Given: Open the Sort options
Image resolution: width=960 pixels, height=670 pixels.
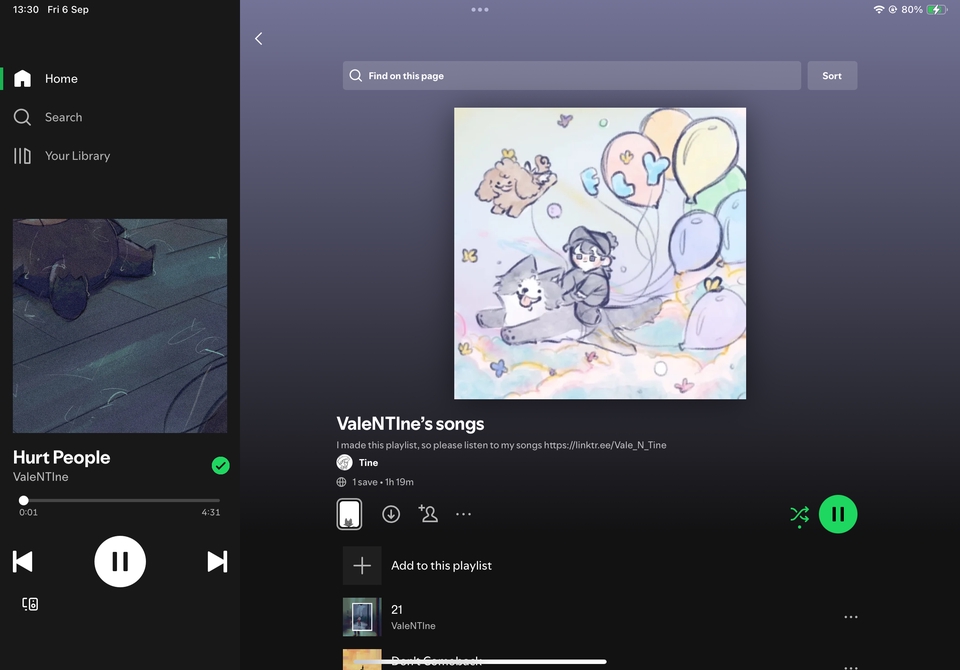Looking at the screenshot, I should pyautogui.click(x=831, y=75).
